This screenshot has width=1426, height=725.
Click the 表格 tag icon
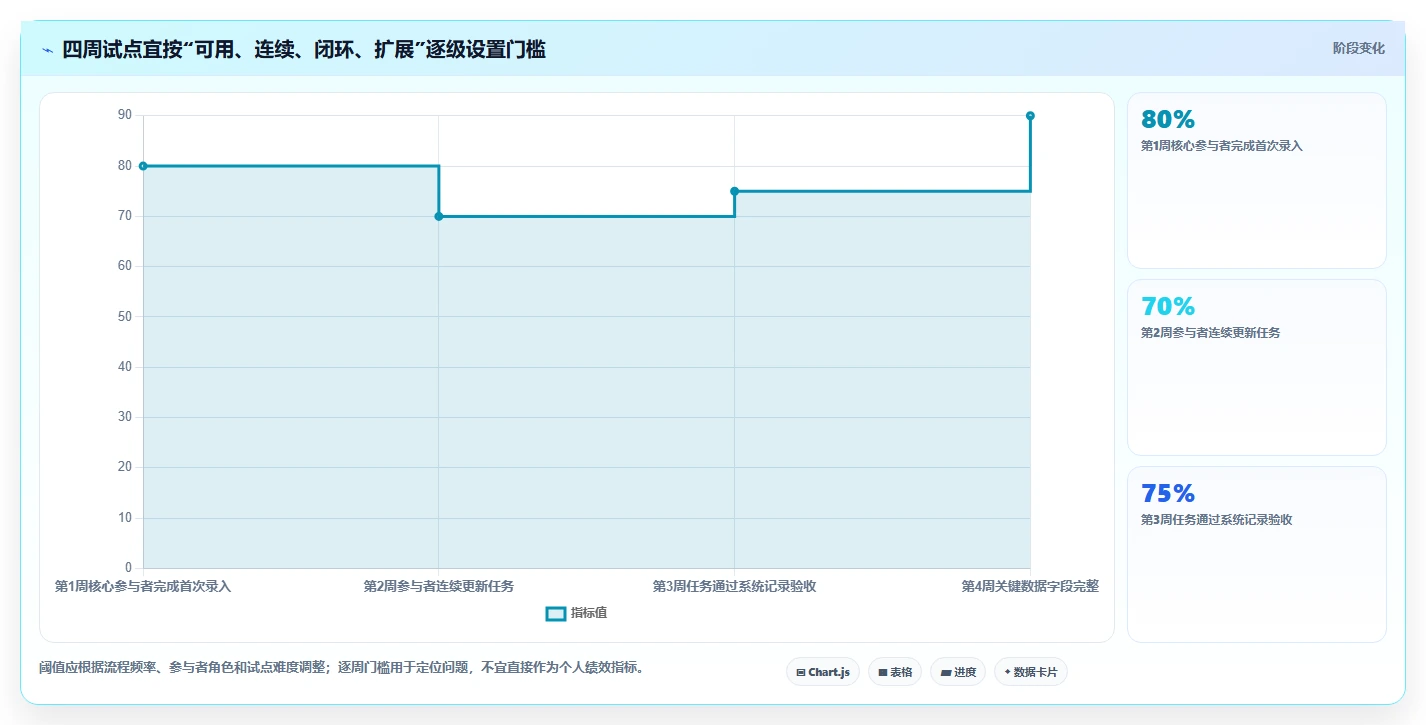[883, 672]
